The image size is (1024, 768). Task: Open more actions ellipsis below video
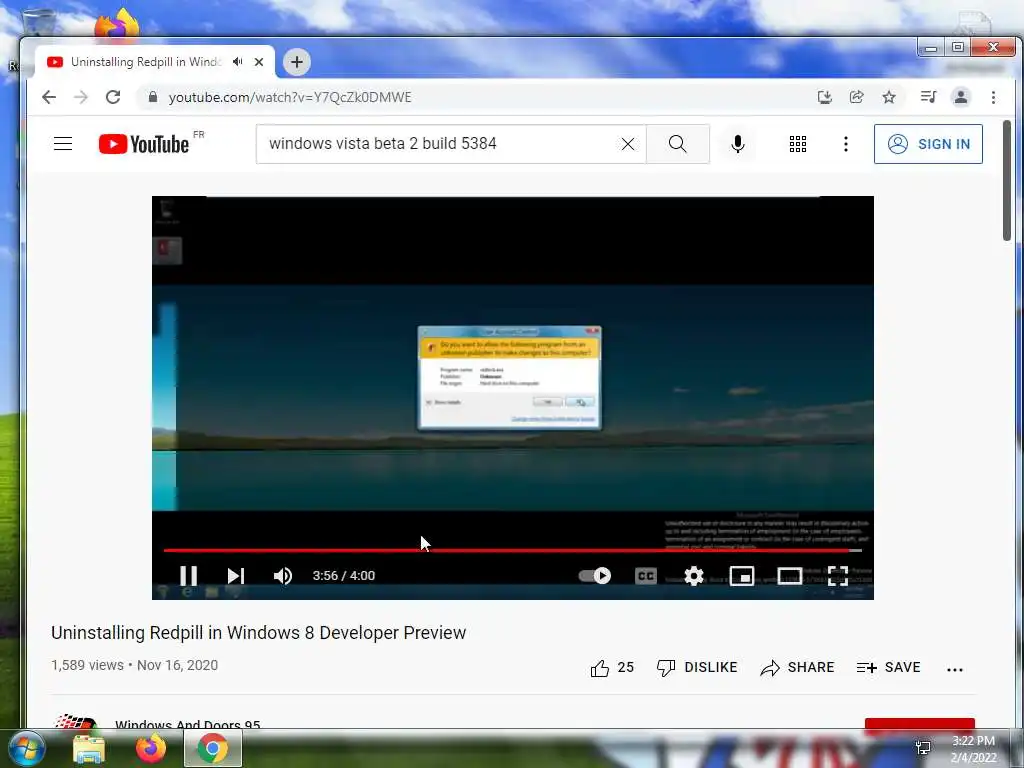pyautogui.click(x=955, y=669)
